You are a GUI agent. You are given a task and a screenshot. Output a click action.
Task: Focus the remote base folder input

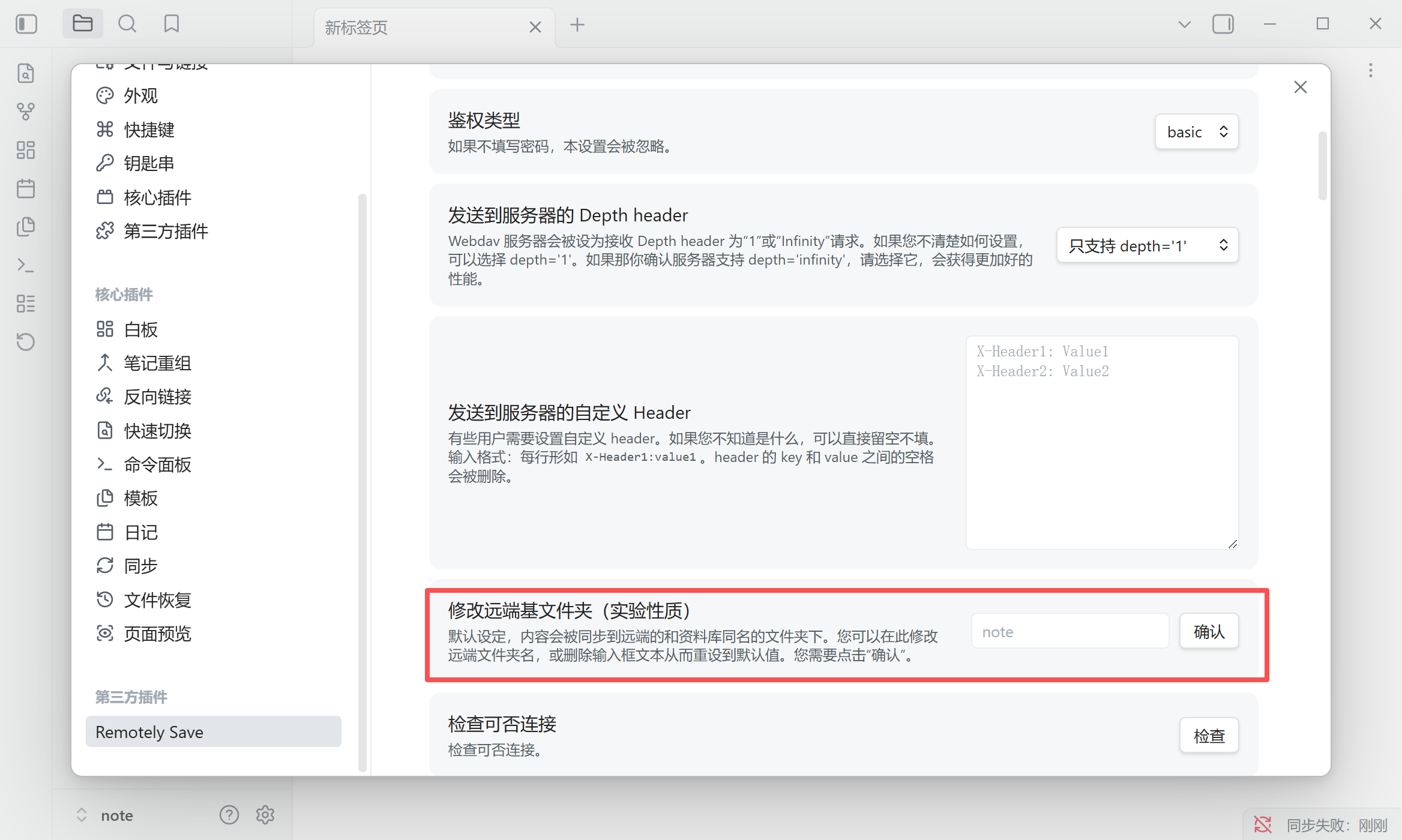click(1070, 632)
